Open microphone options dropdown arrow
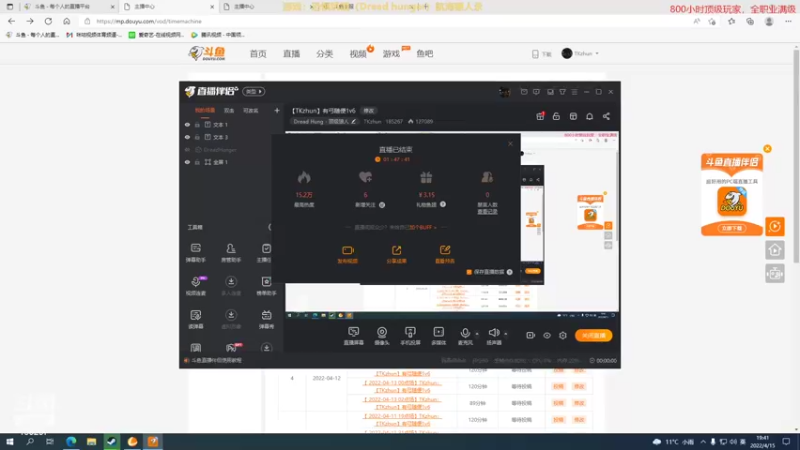 coord(477,334)
